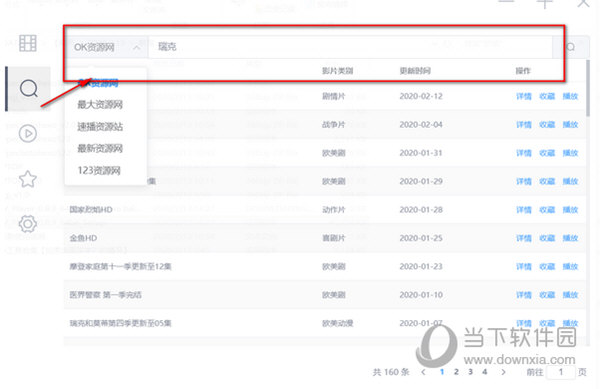Screen dimensions: 600x389
Task: Click 播放 for the 金鱼HD row
Action: tap(570, 238)
